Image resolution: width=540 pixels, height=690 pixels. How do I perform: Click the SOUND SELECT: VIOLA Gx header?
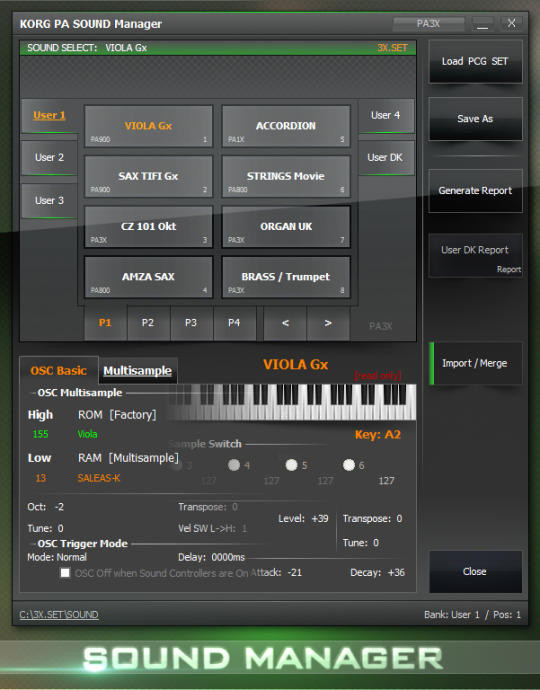tap(87, 48)
